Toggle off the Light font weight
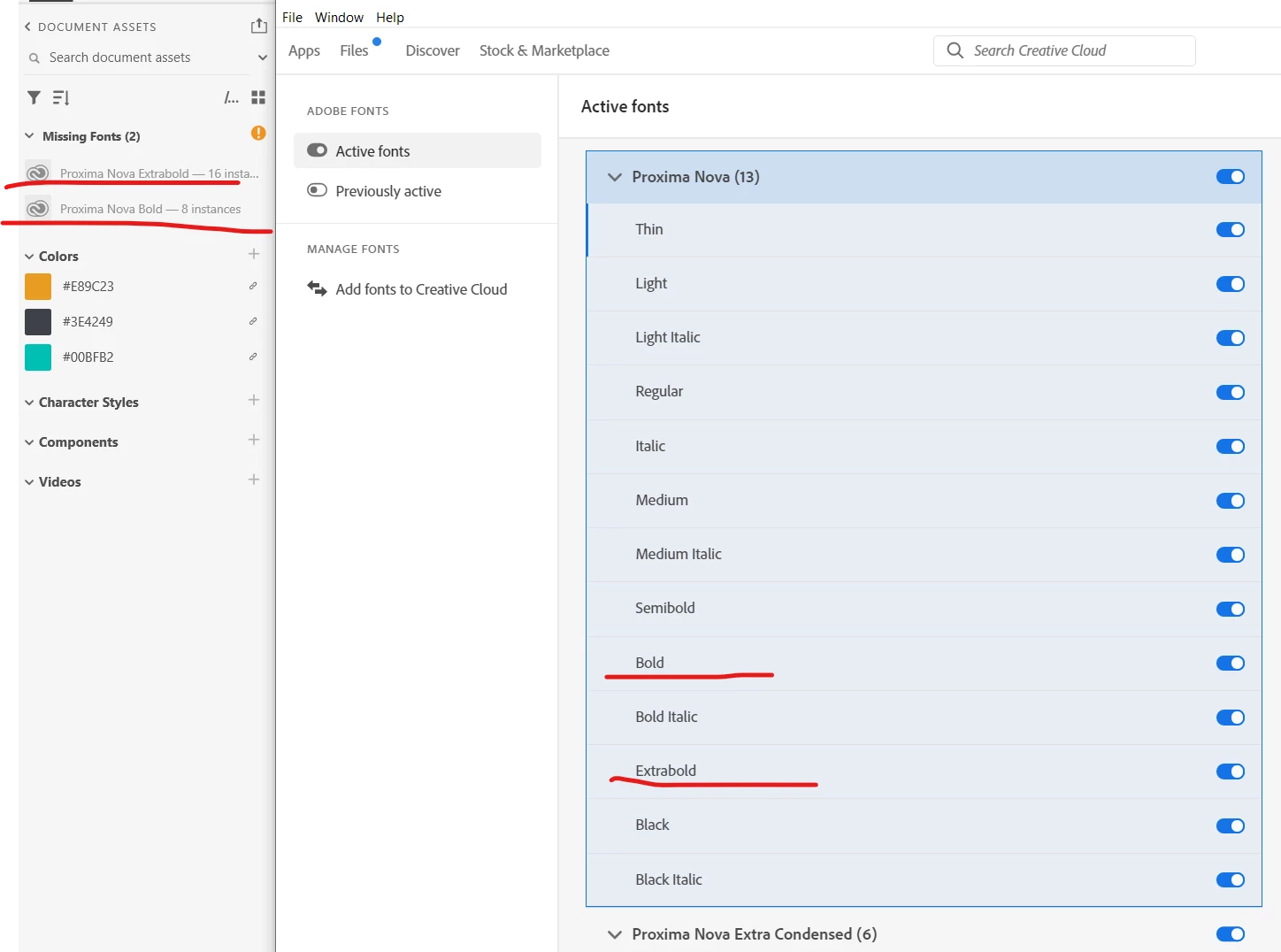The image size is (1281, 952). pos(1231,284)
